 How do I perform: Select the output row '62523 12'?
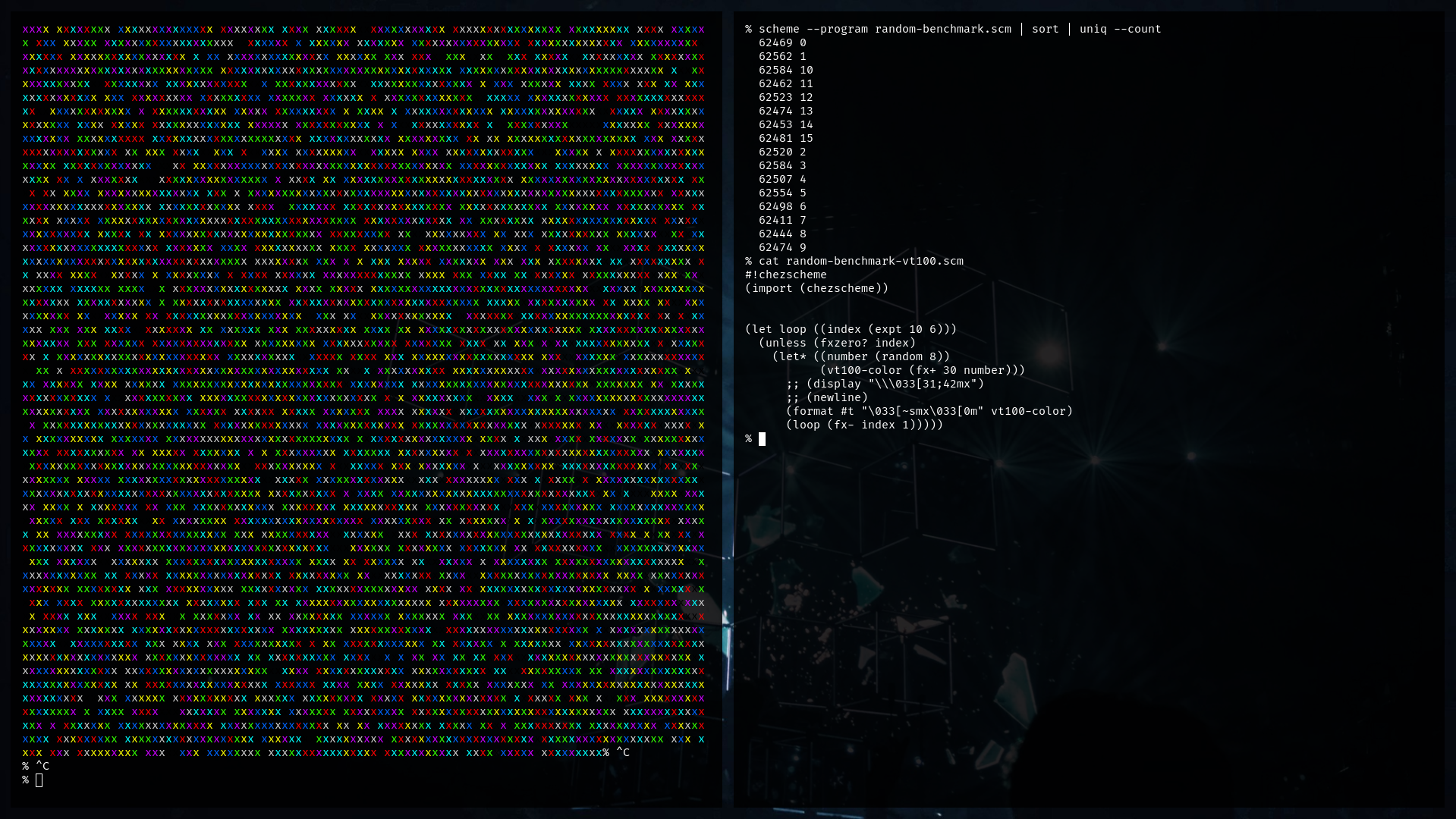click(x=786, y=97)
